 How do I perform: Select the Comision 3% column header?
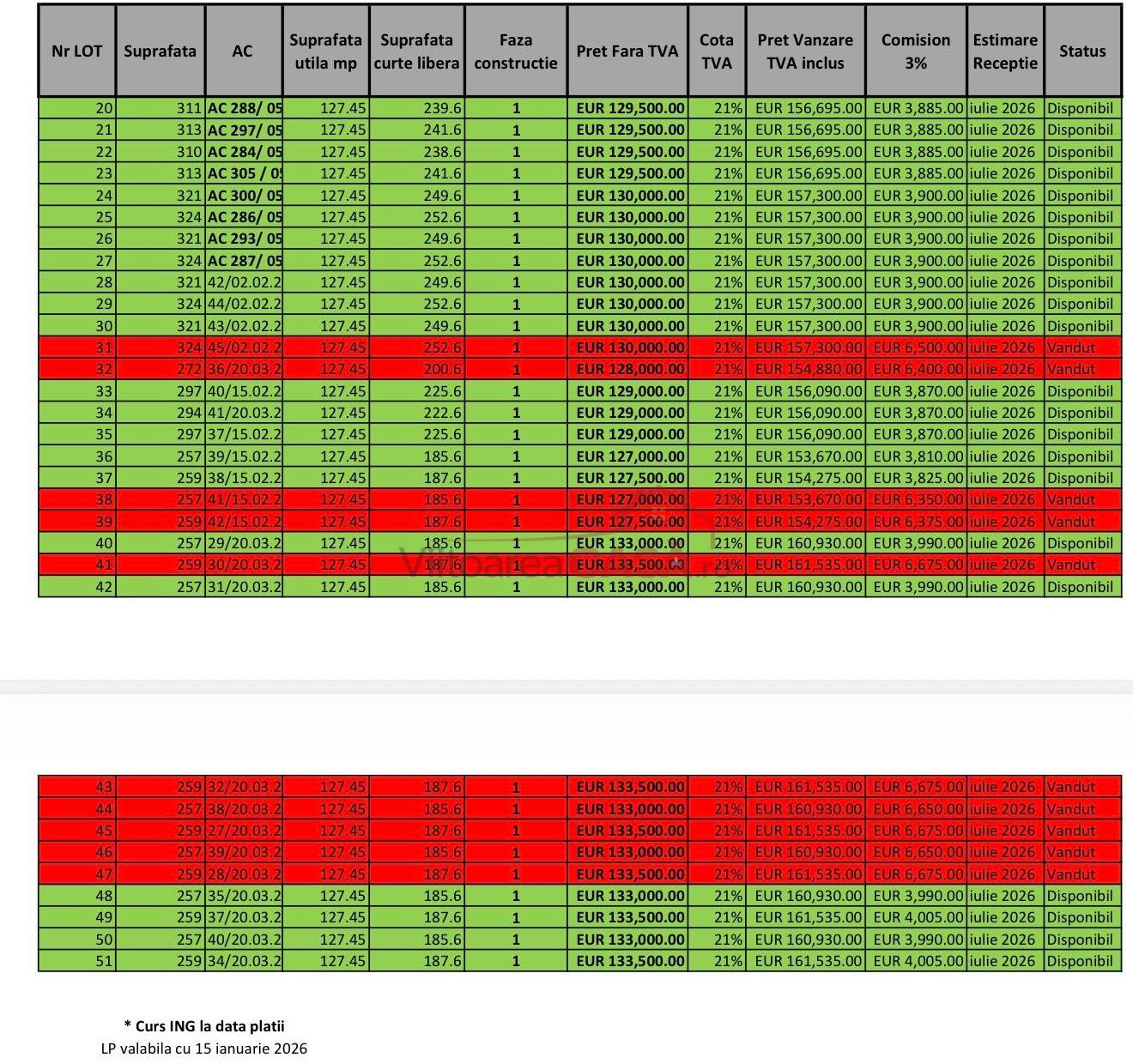pos(915,51)
